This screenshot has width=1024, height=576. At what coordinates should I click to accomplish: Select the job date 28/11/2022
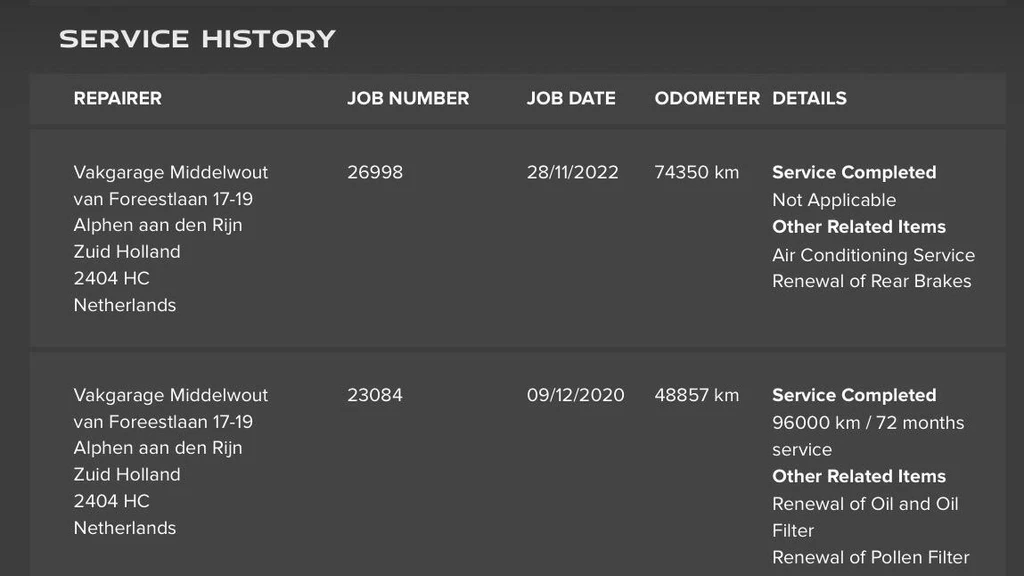pyautogui.click(x=573, y=172)
